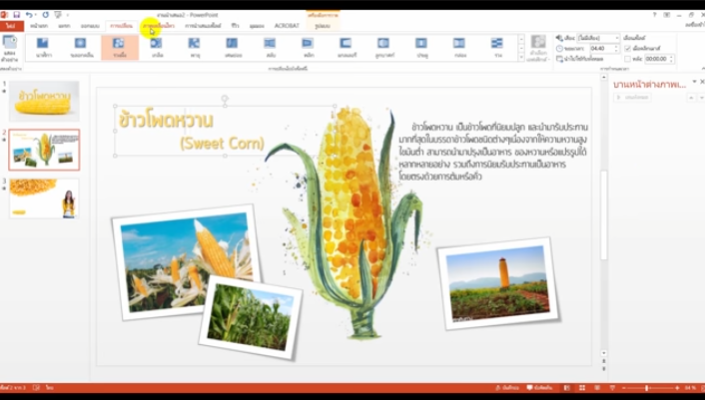Undo the last action
Image resolution: width=705 pixels, height=400 pixels.
(29, 15)
